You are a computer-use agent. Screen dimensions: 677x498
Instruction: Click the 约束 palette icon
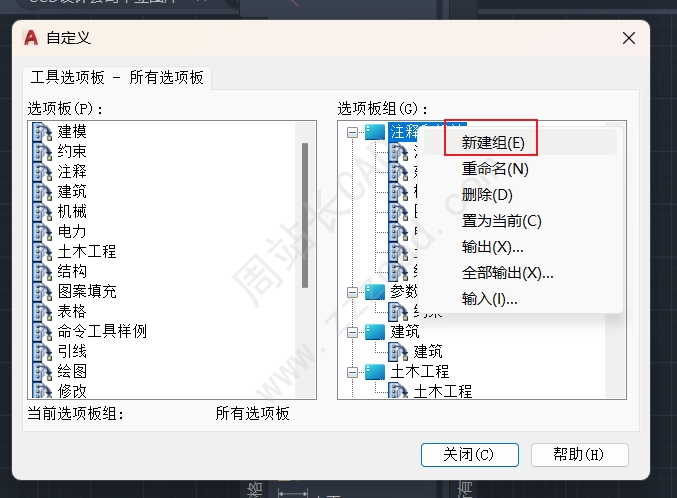pos(42,151)
